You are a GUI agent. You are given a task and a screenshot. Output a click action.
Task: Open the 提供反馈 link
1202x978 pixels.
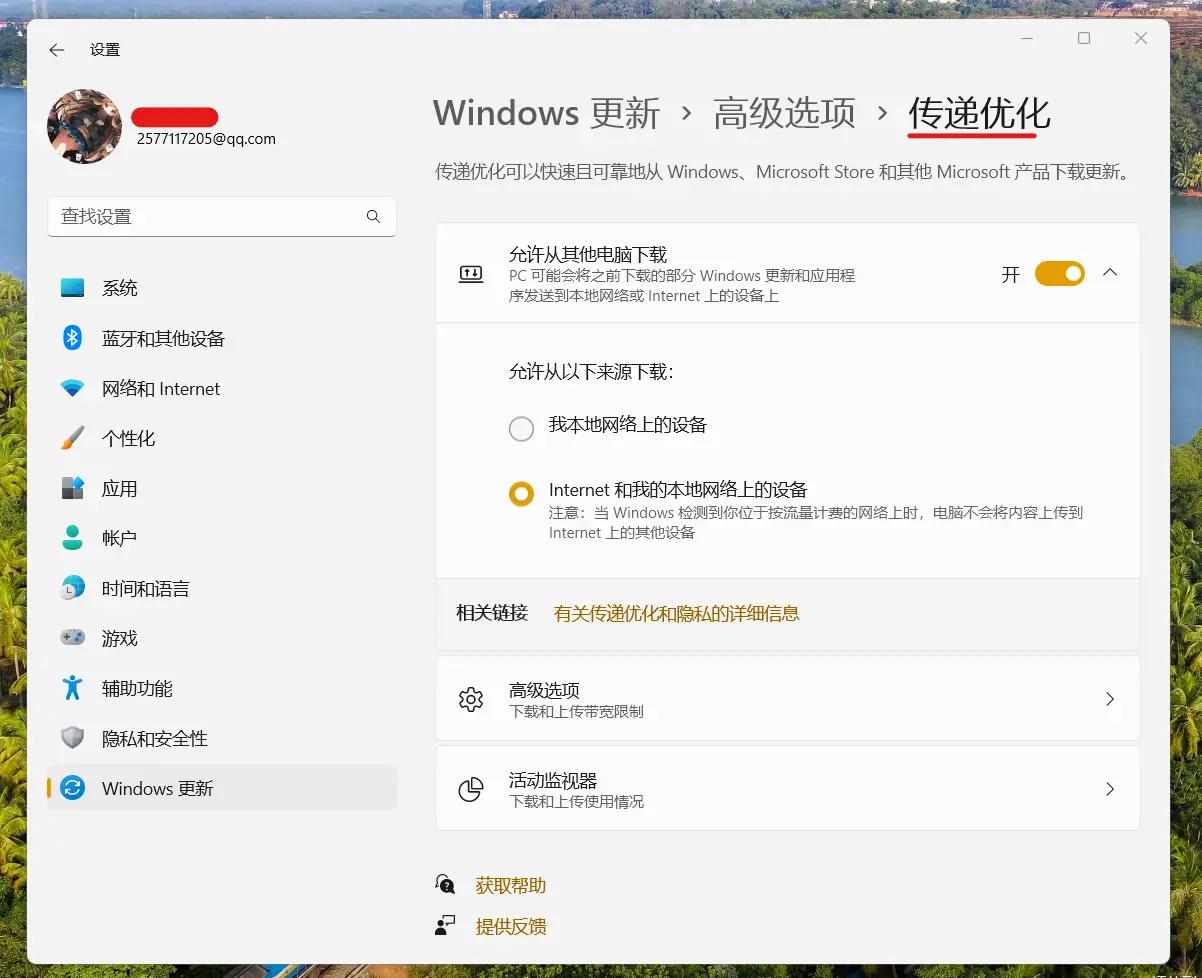pyautogui.click(x=511, y=926)
